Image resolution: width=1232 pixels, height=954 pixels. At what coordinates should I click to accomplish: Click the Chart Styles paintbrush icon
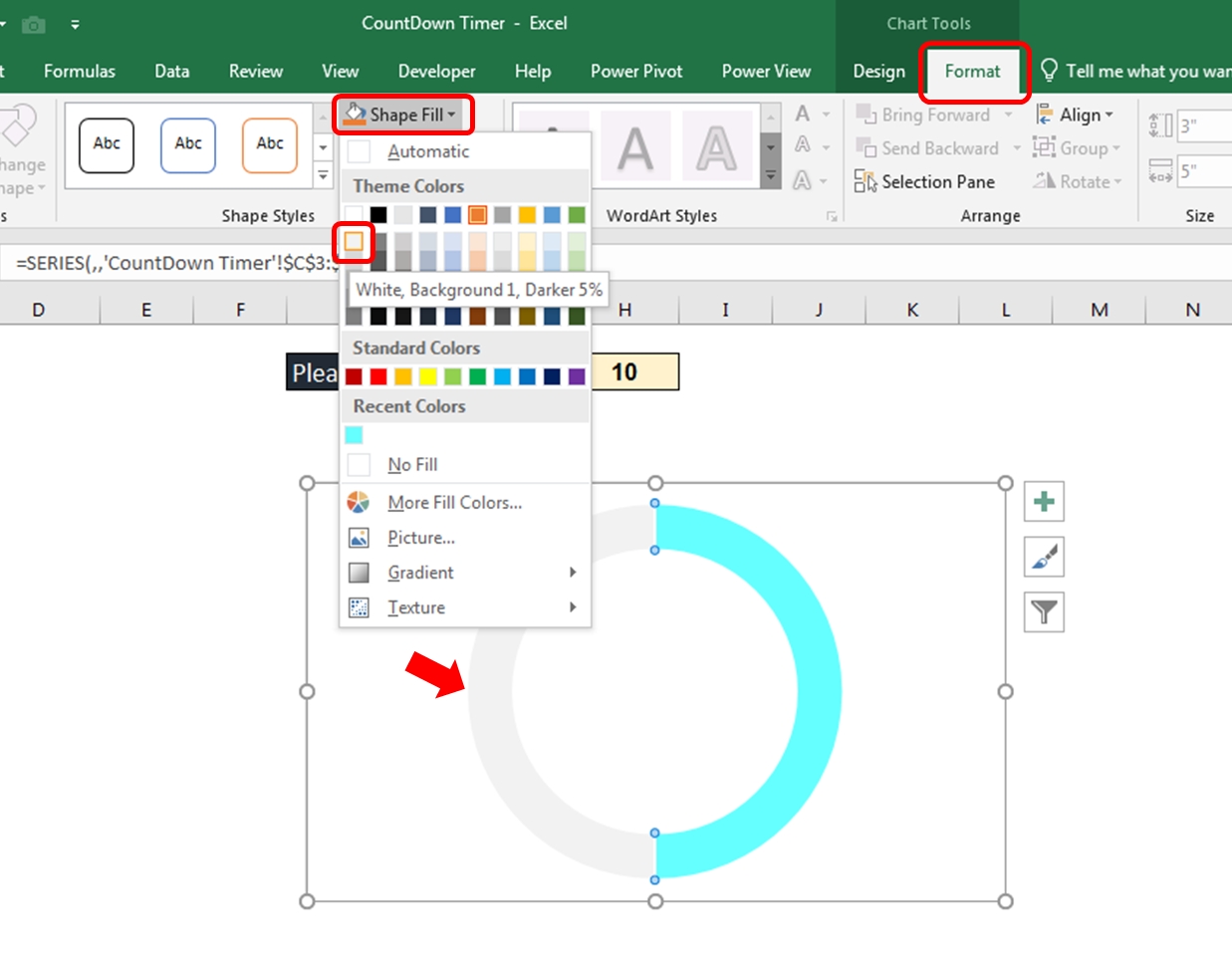[1043, 557]
